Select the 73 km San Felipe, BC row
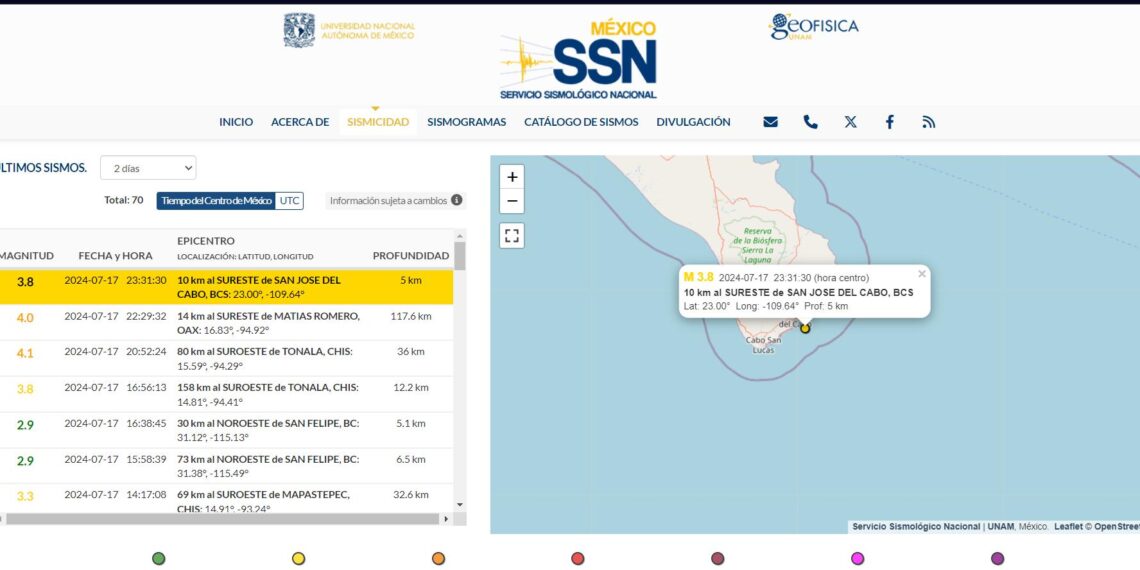This screenshot has height=570, width=1140. [x=225, y=466]
